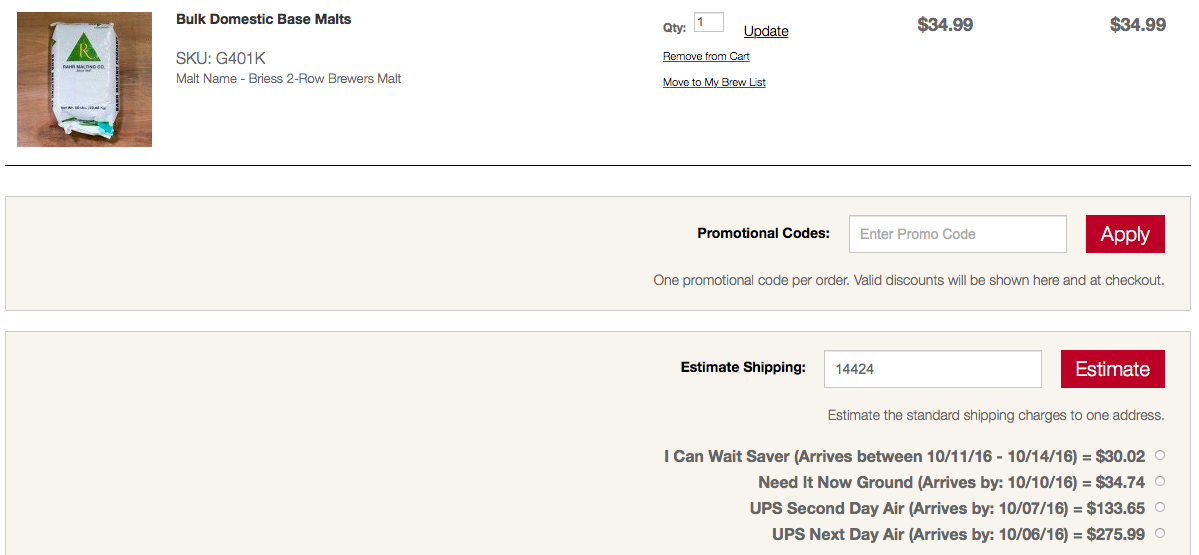The image size is (1199, 555).
Task: Click the SKU: G401K text
Action: tap(221, 59)
